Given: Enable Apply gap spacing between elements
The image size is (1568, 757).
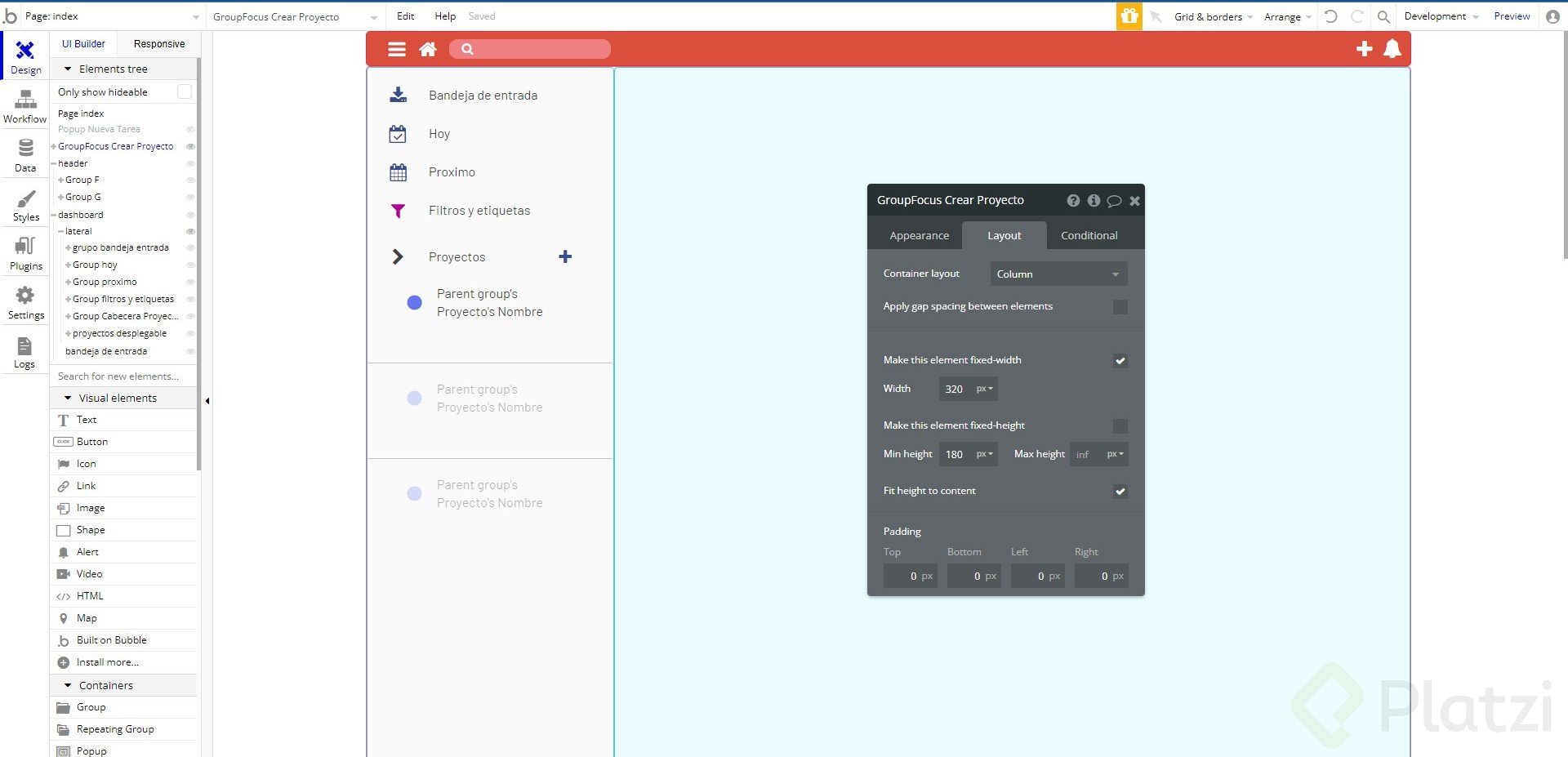Looking at the screenshot, I should [x=1120, y=306].
